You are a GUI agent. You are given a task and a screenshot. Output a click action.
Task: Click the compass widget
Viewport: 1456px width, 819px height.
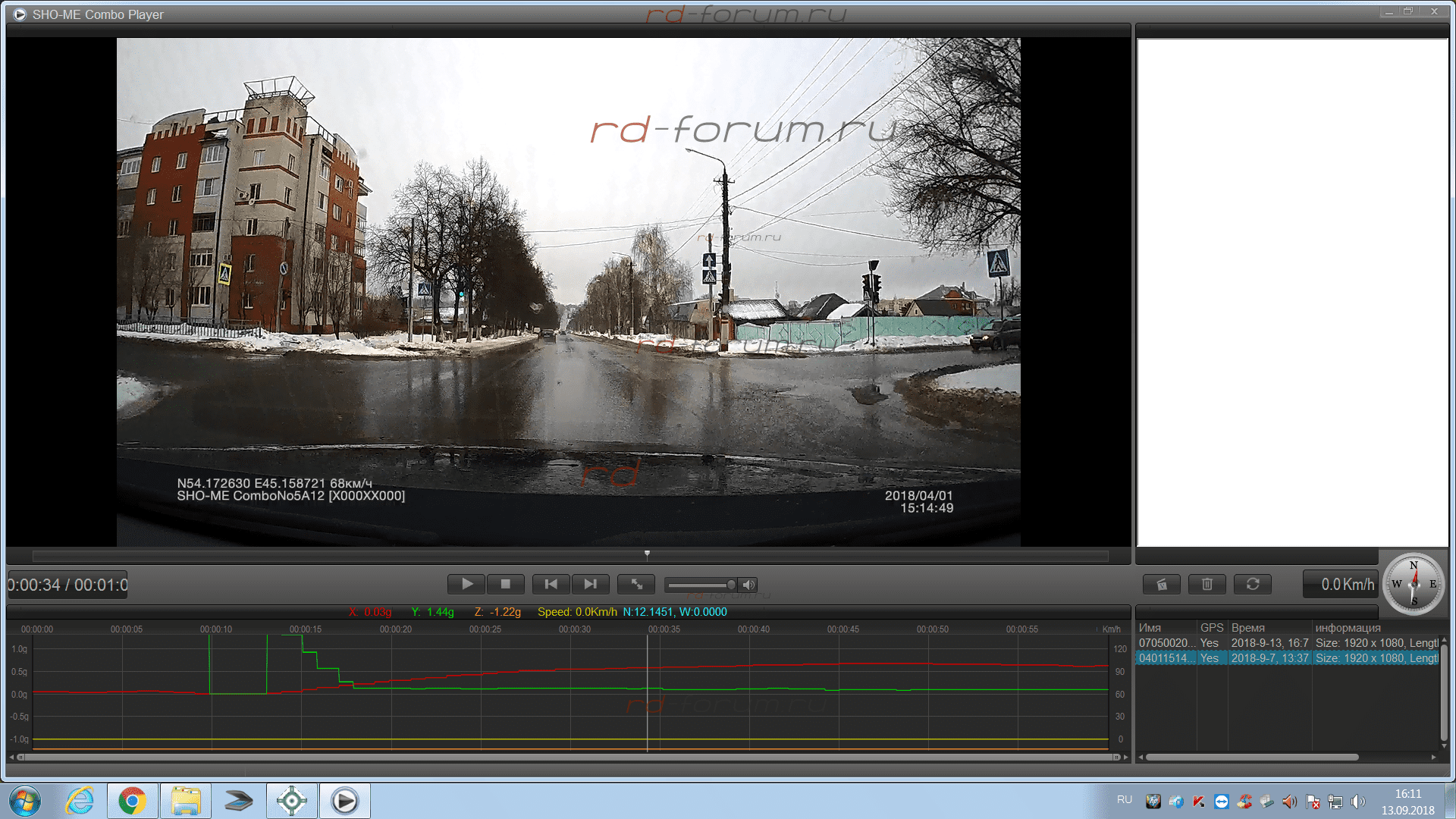[x=1414, y=584]
